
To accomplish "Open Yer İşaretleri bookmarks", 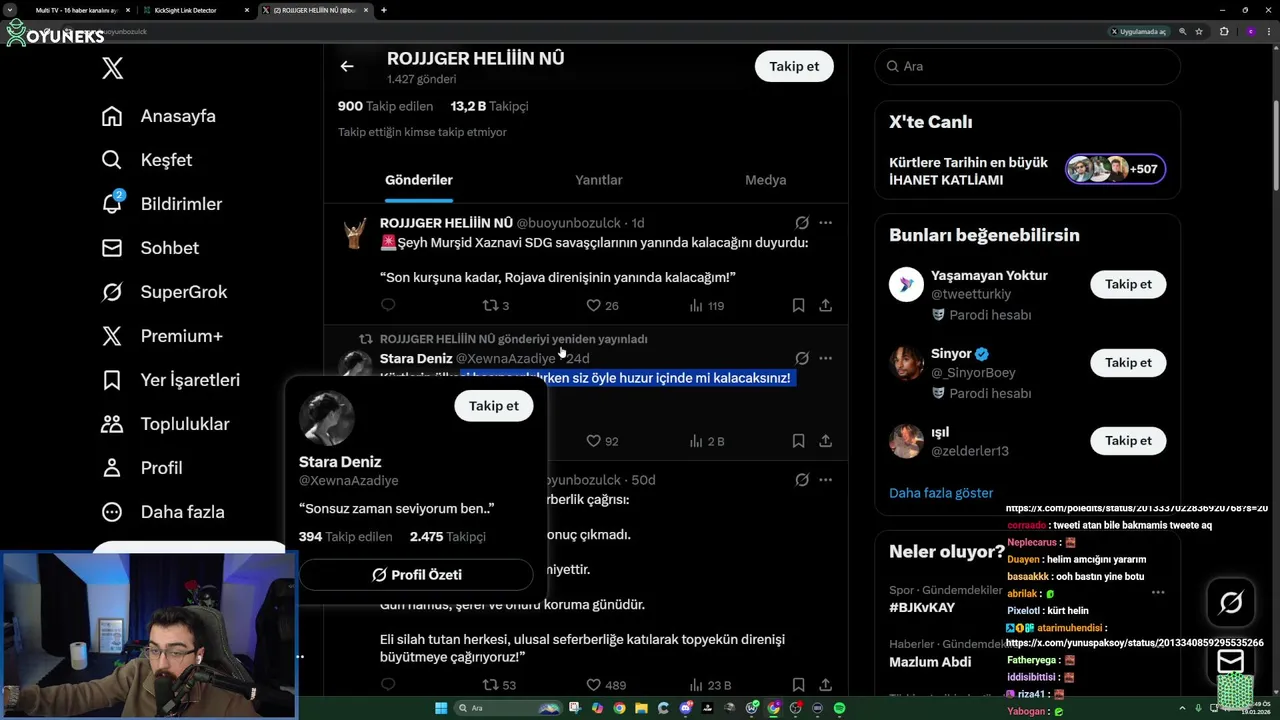I will click(x=171, y=380).
